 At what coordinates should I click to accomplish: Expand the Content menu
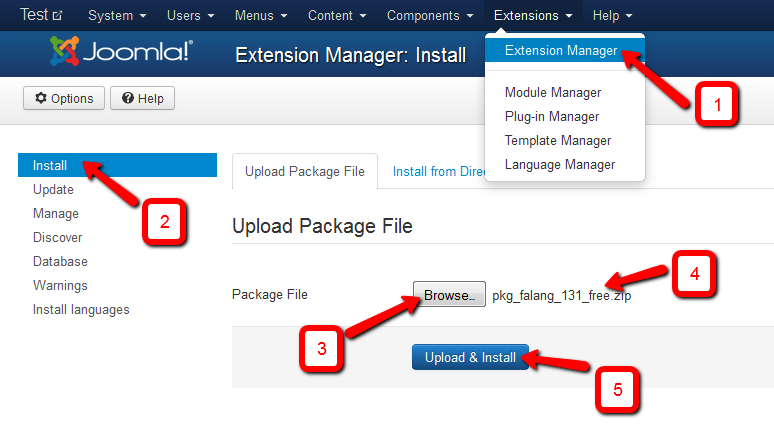pos(336,15)
